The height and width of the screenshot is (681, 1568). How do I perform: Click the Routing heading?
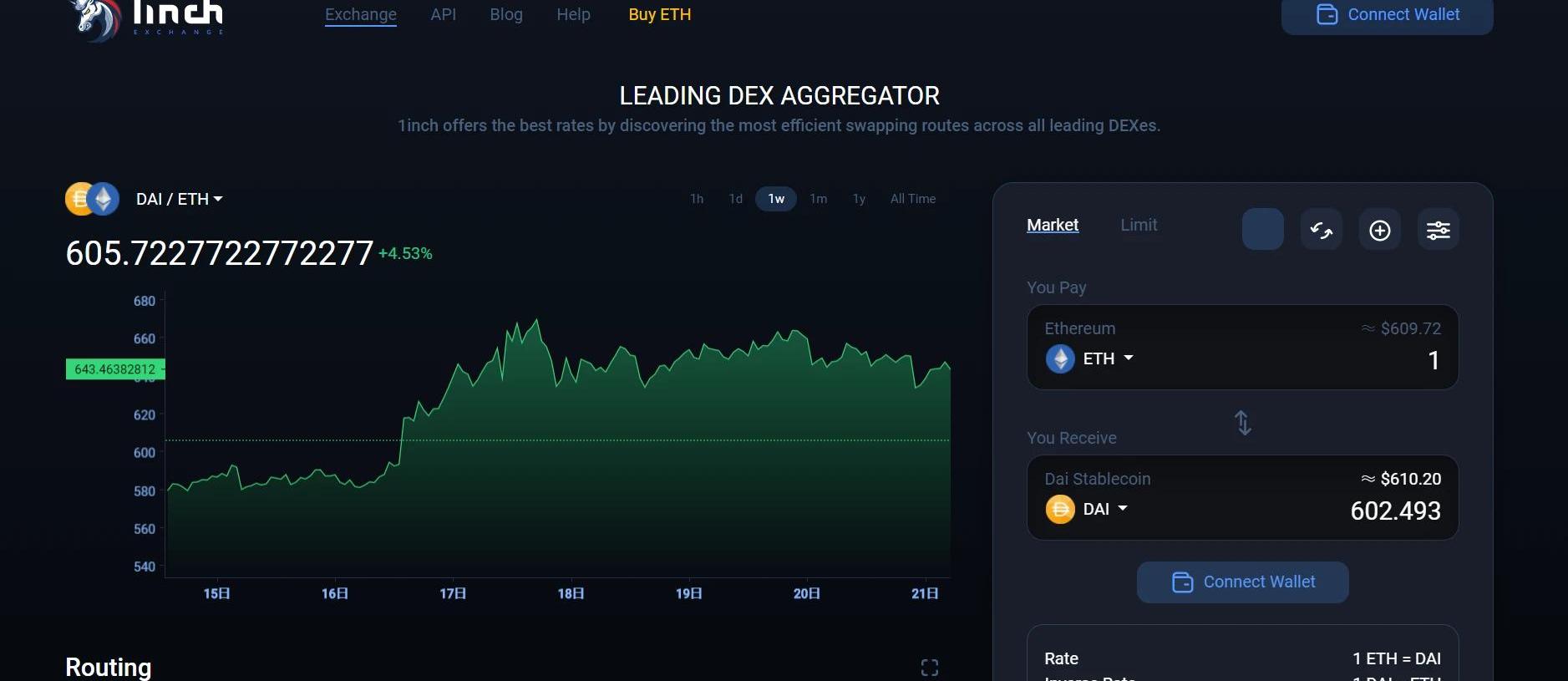pyautogui.click(x=109, y=667)
